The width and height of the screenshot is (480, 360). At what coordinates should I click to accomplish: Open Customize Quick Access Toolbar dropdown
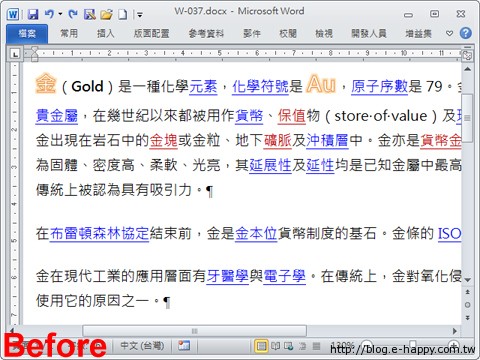click(x=139, y=15)
